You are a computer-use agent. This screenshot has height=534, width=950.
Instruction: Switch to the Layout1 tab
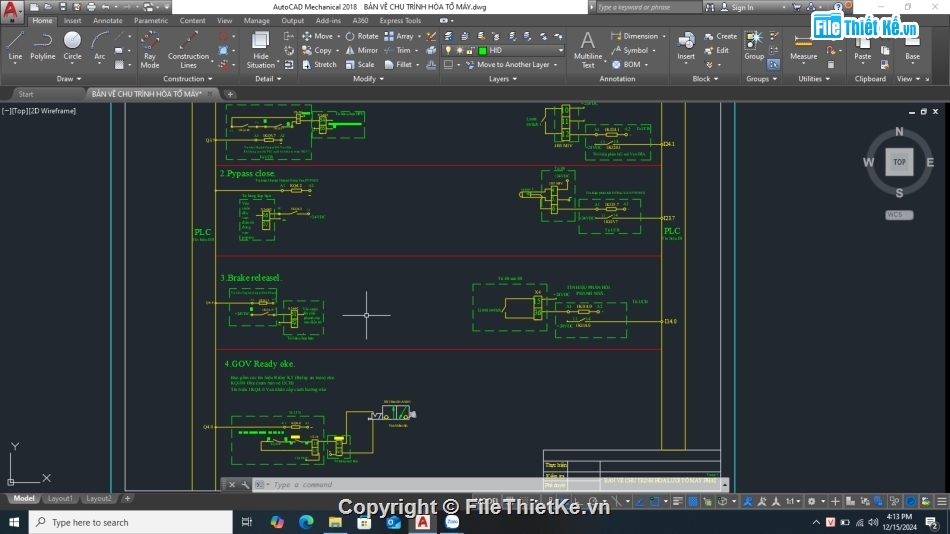pos(60,498)
